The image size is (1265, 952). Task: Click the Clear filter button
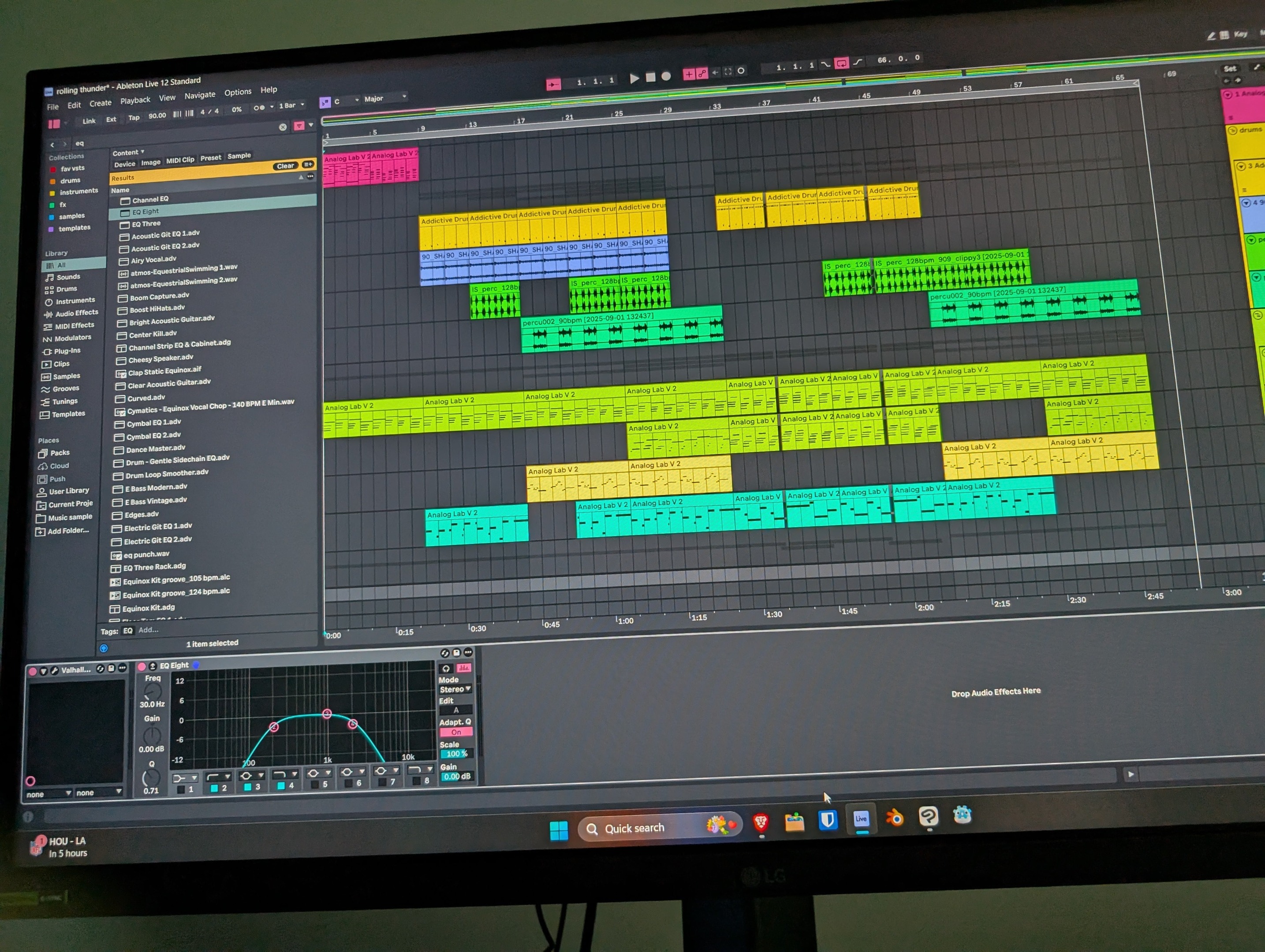(285, 166)
